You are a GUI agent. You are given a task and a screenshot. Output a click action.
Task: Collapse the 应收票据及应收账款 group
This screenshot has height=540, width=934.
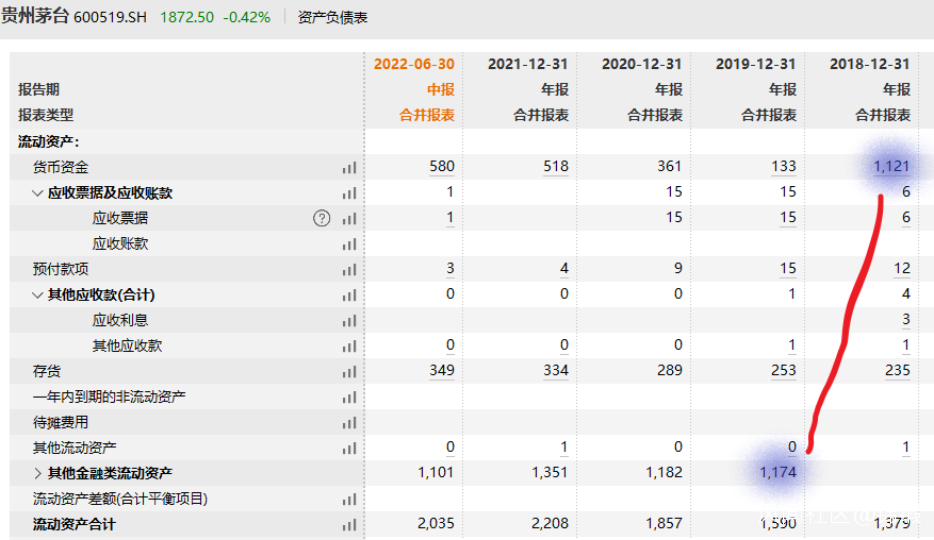[38, 193]
